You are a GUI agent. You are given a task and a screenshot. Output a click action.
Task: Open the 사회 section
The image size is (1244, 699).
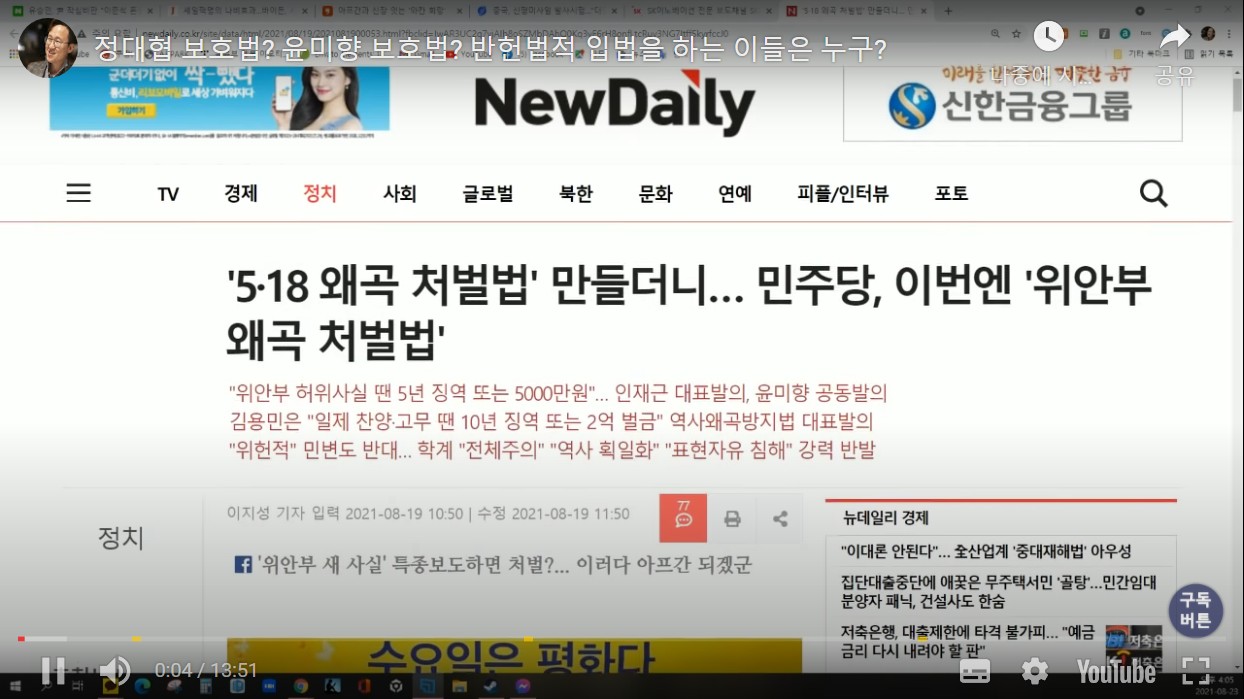click(x=400, y=193)
